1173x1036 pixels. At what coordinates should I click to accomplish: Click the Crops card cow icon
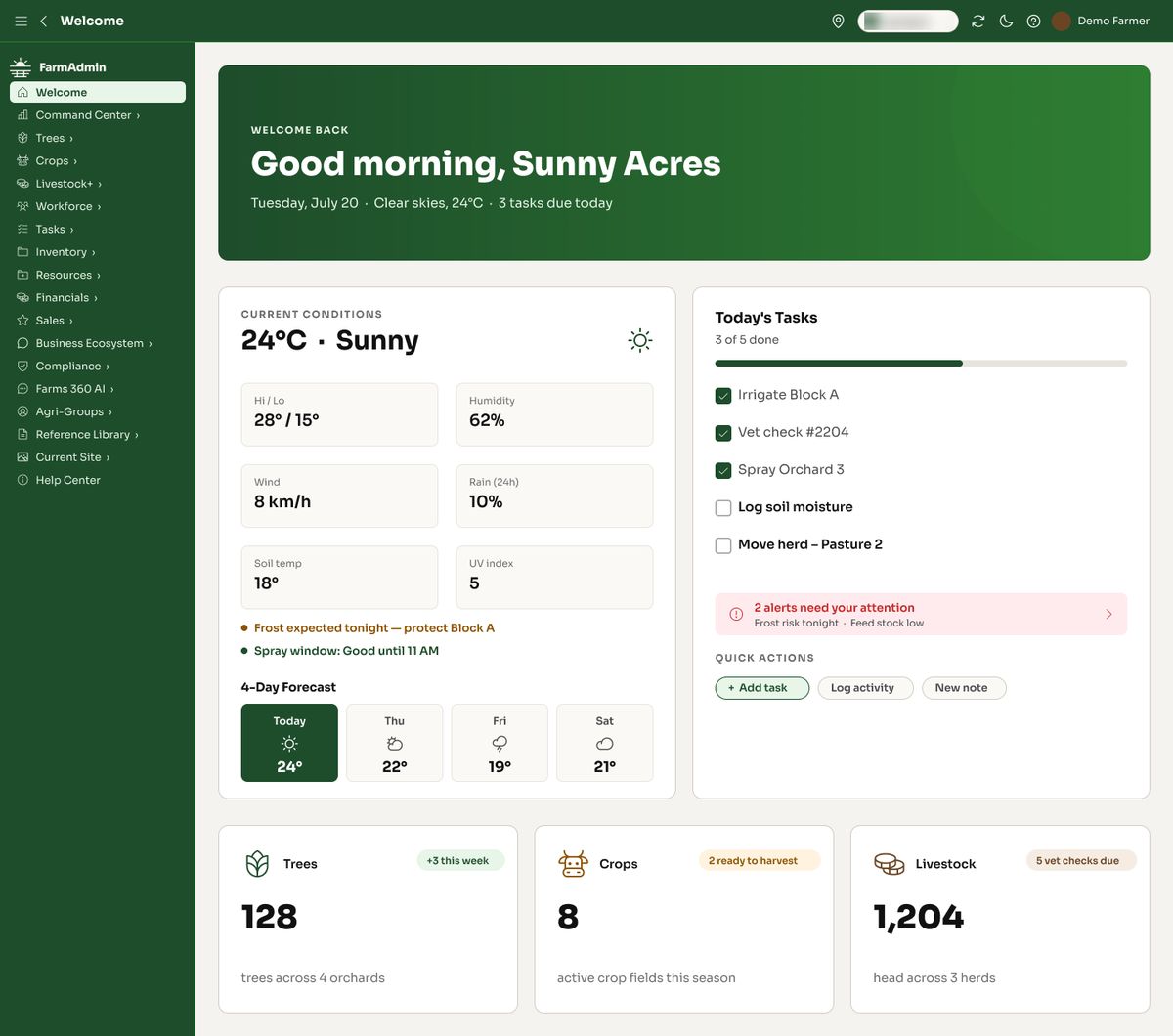click(x=573, y=863)
